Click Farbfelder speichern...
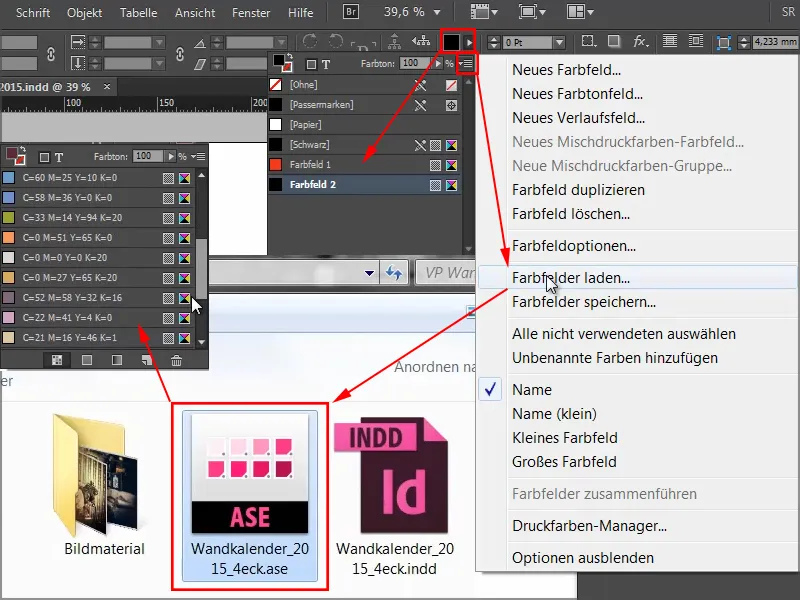800x600 pixels. (584, 302)
